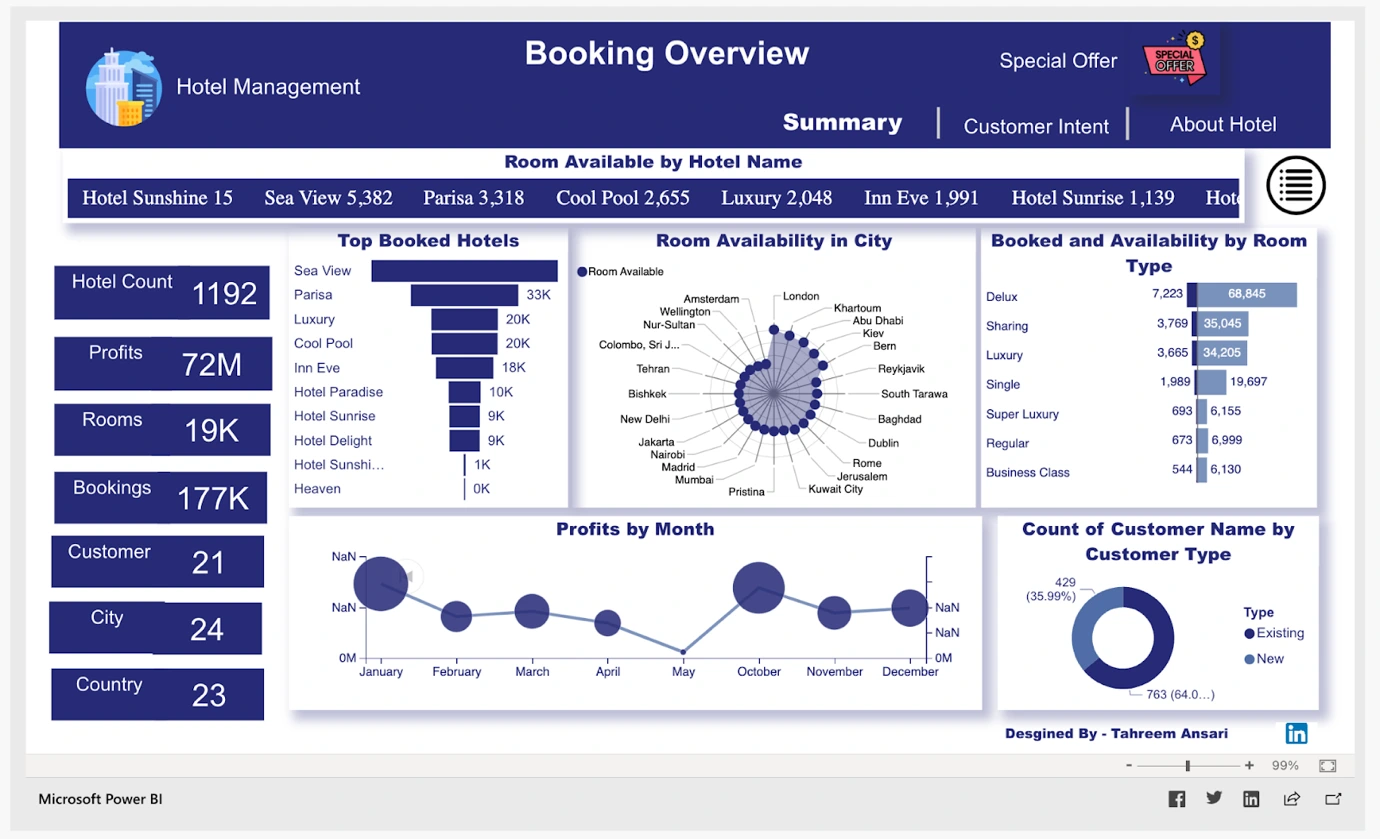Toggle the Existing legend in the donut chart
The width and height of the screenshot is (1380, 839).
point(1275,633)
